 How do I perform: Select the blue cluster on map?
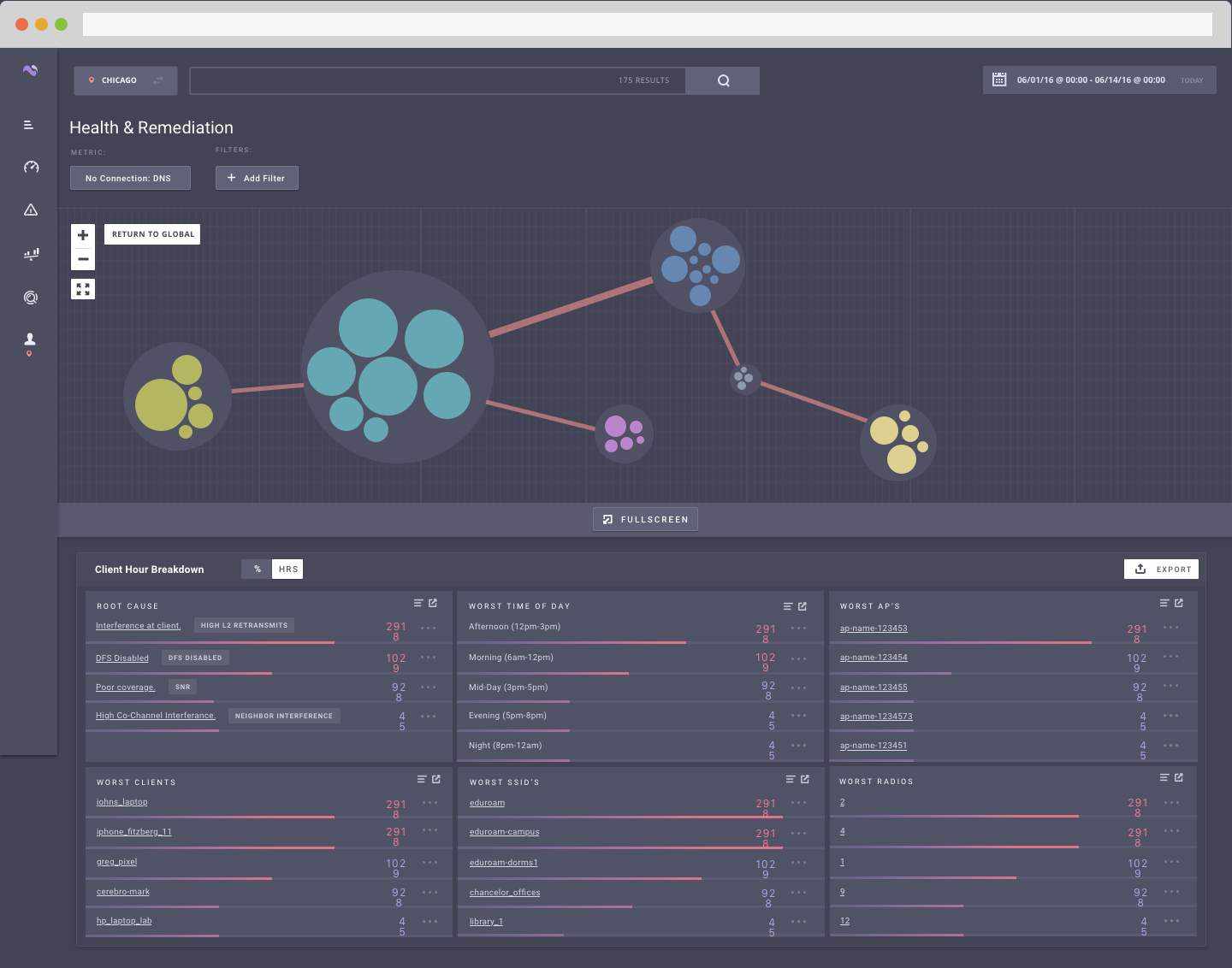697,265
